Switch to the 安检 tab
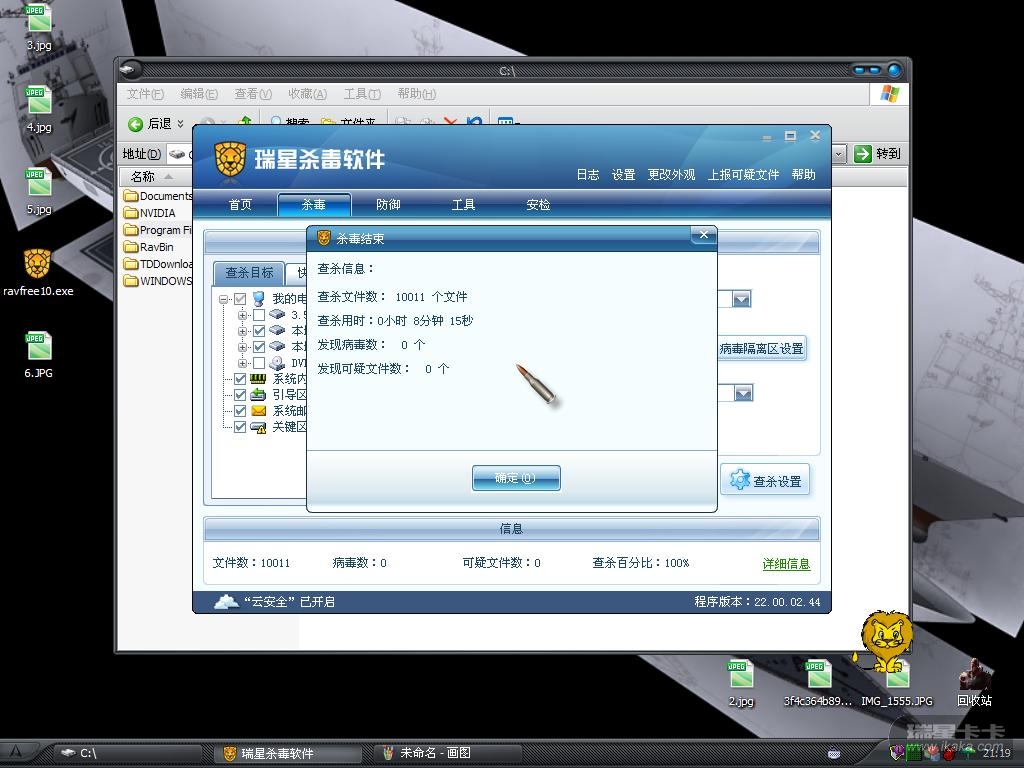Image resolution: width=1024 pixels, height=768 pixels. (x=538, y=204)
